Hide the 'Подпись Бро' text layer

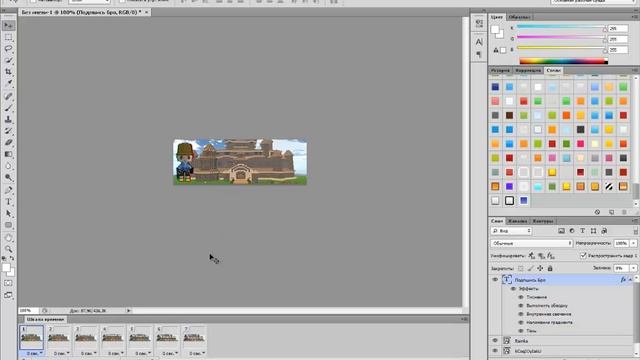[x=495, y=280]
